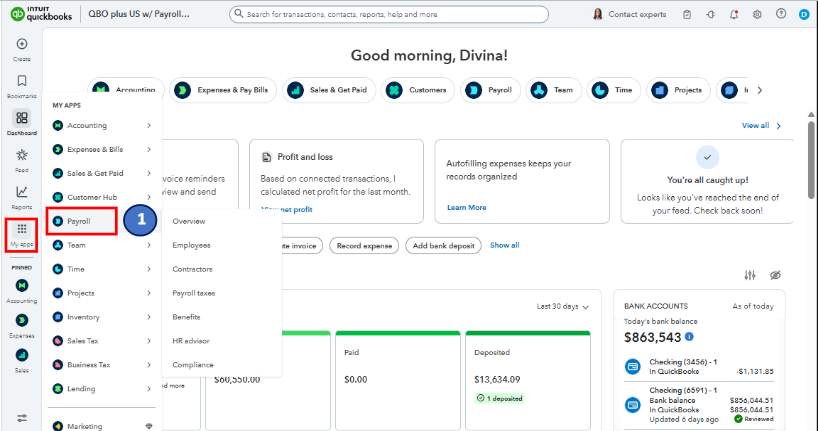Click the integrations plug icon in header
This screenshot has height=431, width=818.
(711, 15)
